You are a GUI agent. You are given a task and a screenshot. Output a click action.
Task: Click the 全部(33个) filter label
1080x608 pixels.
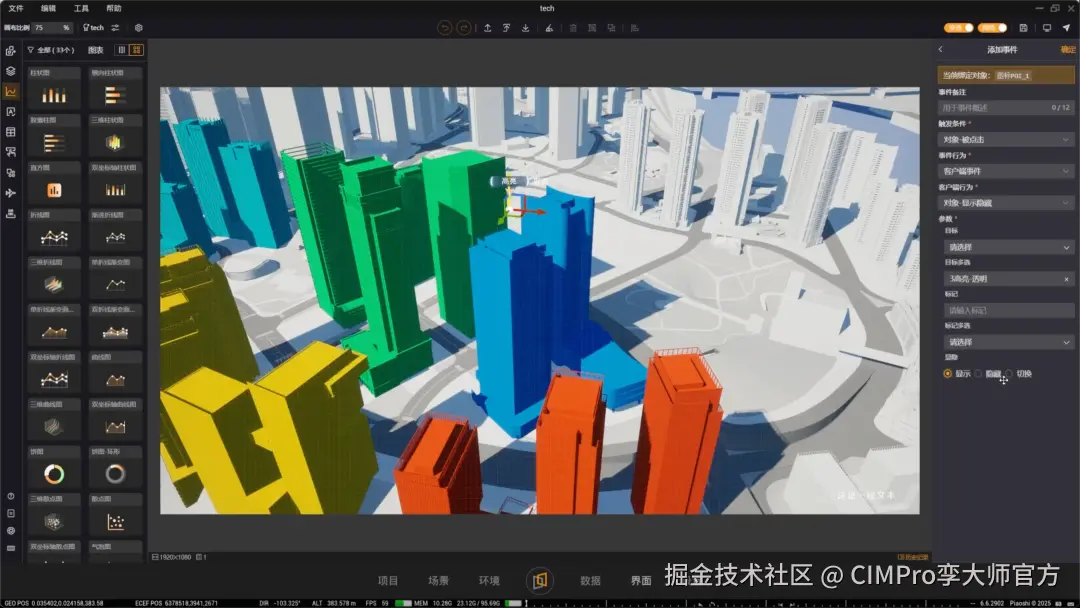(55, 49)
